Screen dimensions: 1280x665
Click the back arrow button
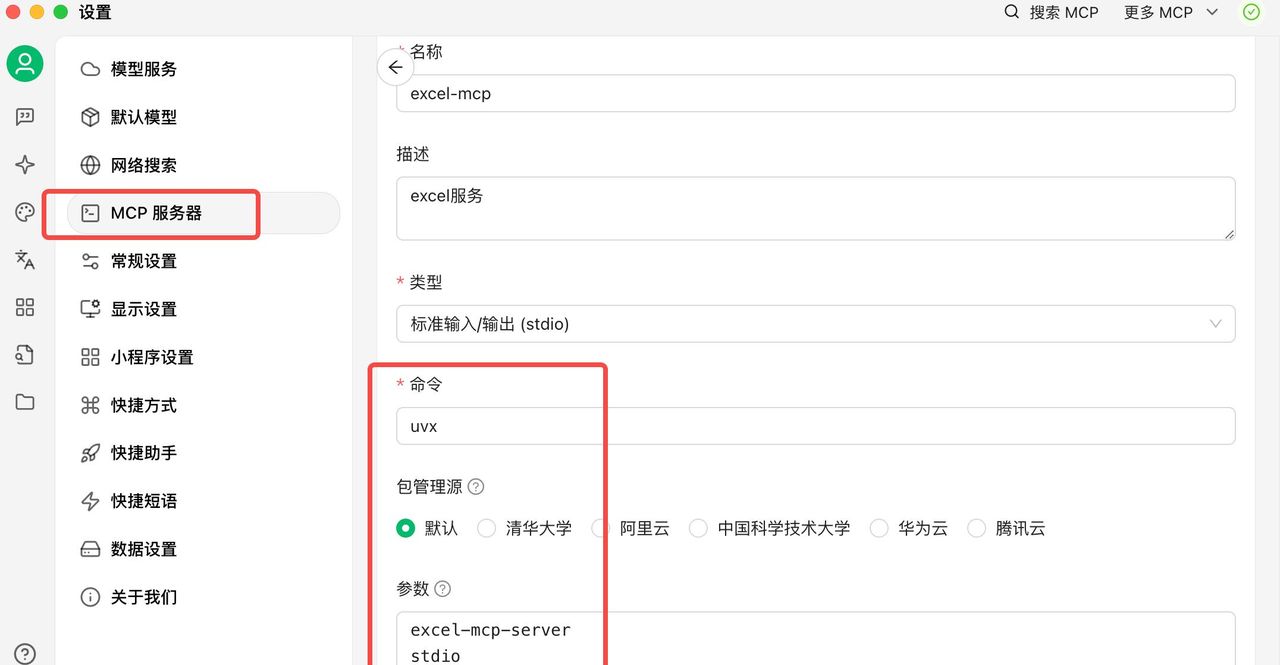coord(395,67)
